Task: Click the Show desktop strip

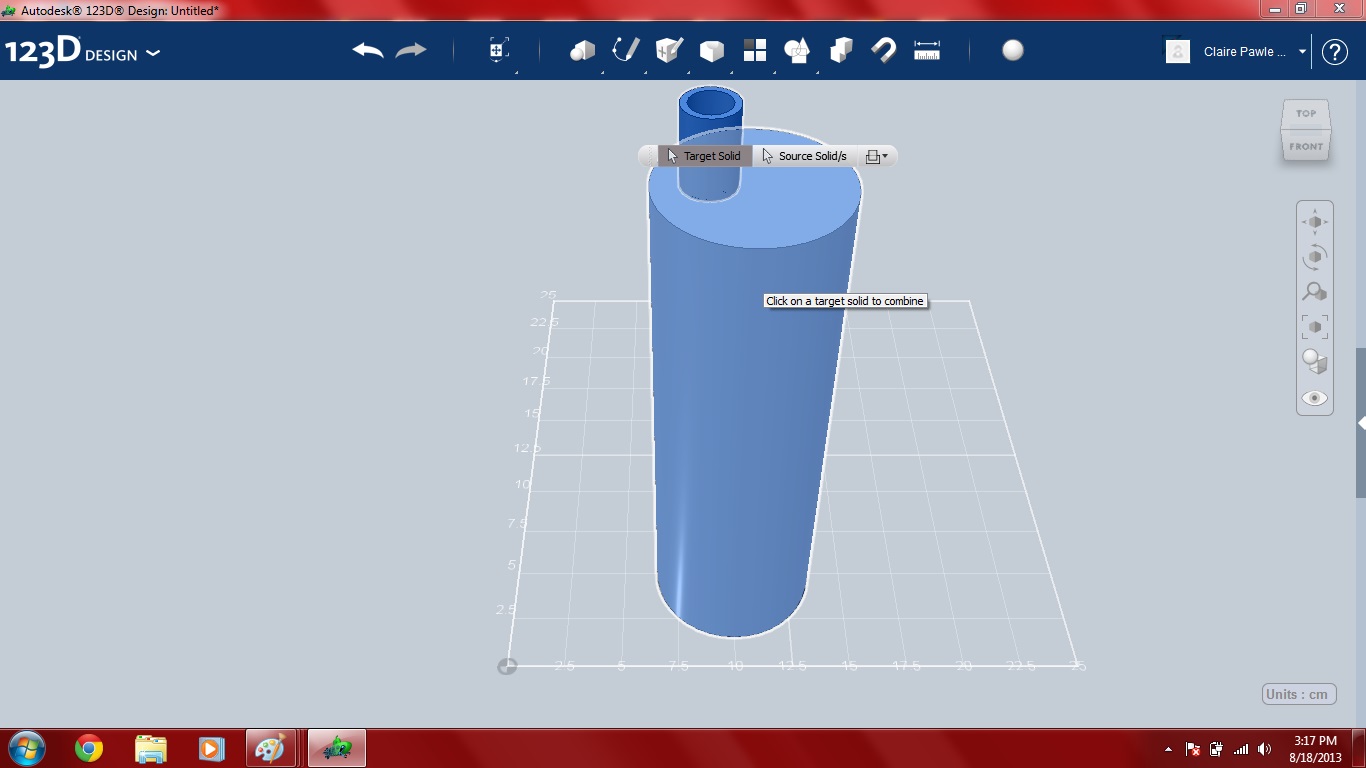Action: click(x=1359, y=748)
